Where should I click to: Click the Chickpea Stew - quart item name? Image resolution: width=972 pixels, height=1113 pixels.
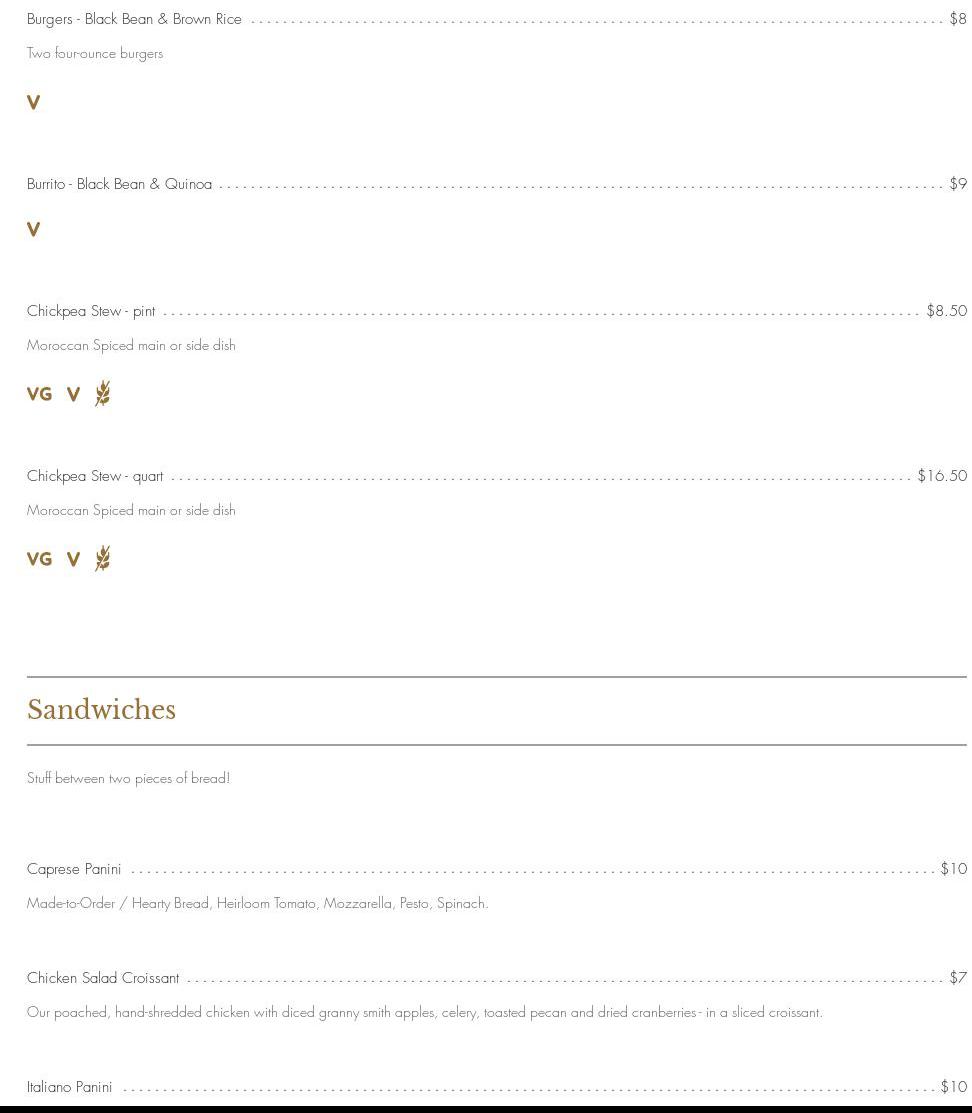coord(95,476)
